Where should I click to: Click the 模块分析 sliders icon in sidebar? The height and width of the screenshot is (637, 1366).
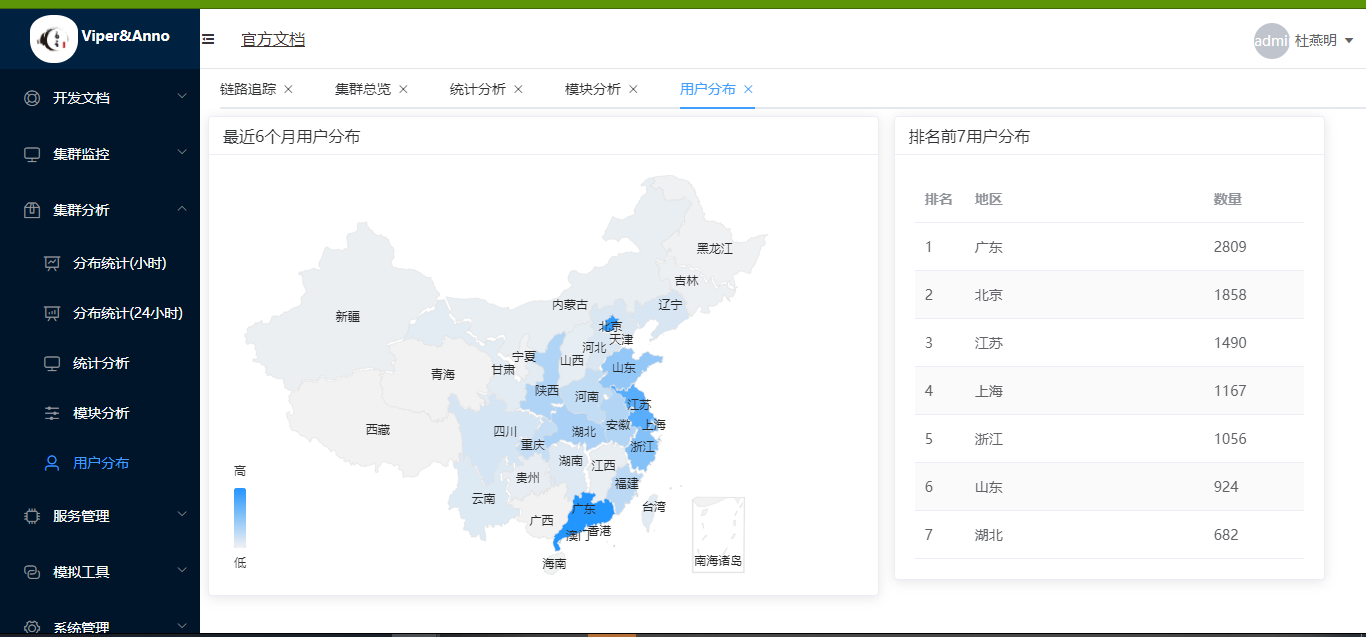point(52,413)
